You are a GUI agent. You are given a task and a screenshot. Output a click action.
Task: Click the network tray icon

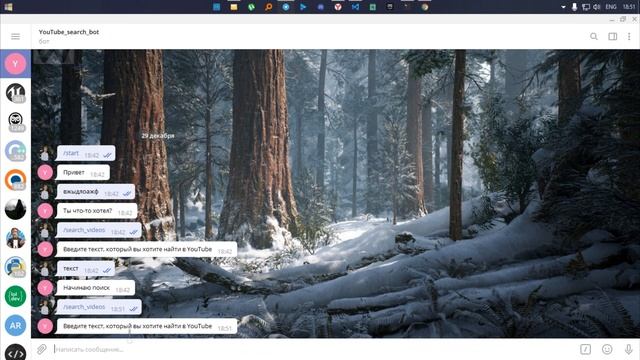(x=586, y=7)
